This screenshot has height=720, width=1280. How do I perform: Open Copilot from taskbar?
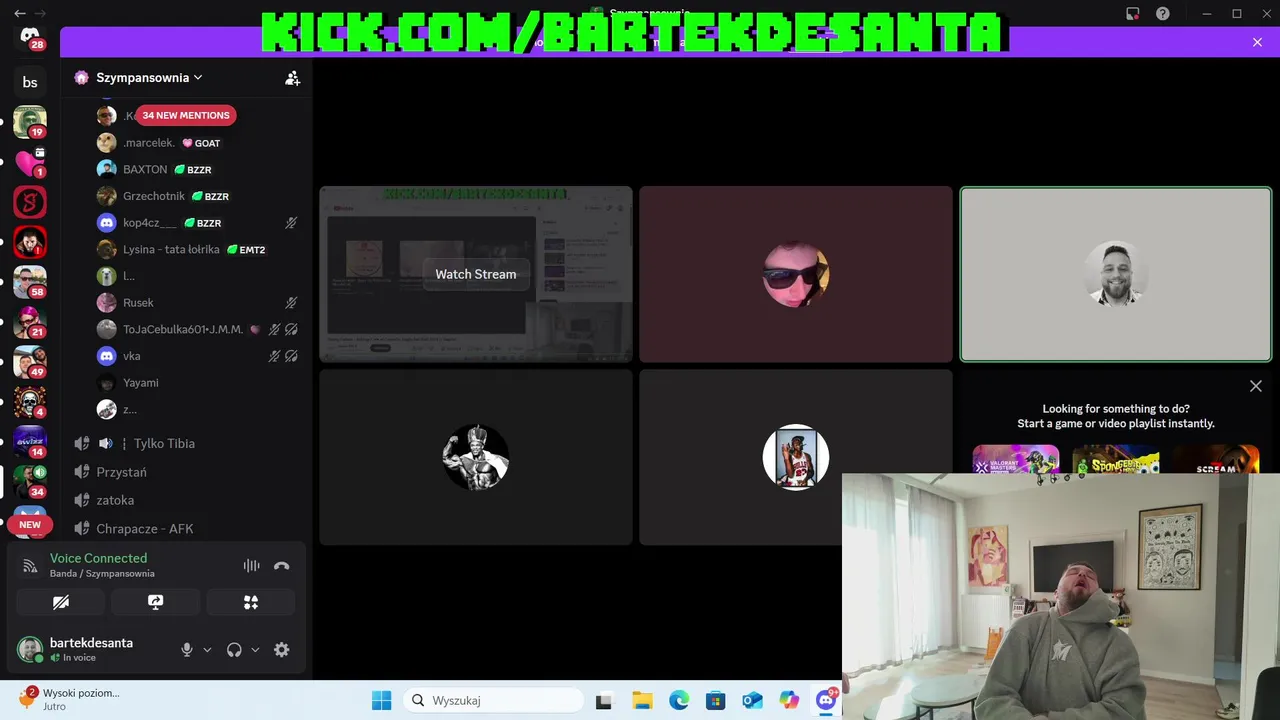click(790, 700)
